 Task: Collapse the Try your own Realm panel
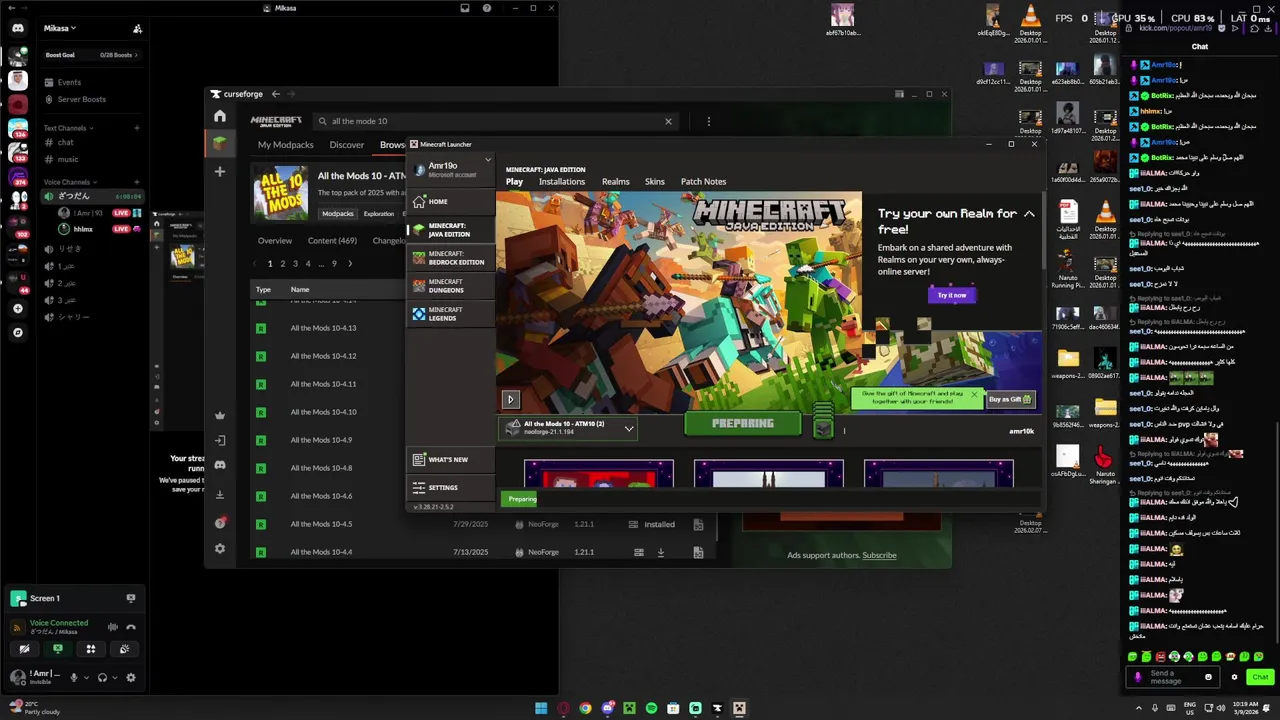[1028, 214]
